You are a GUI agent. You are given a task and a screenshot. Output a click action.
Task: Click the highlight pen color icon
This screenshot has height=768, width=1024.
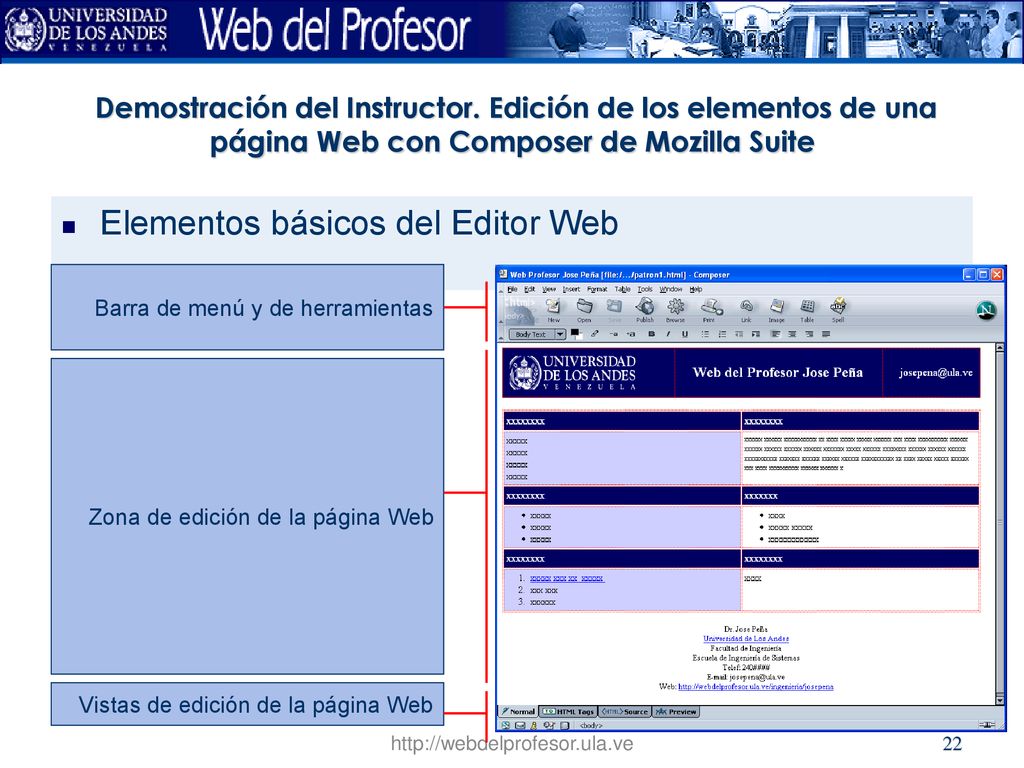(594, 334)
